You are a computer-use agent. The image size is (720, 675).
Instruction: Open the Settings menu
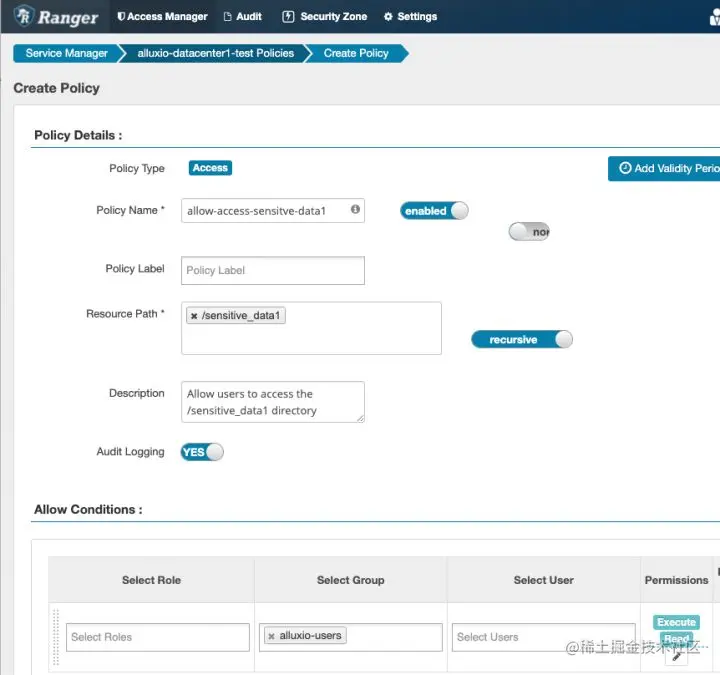(411, 17)
